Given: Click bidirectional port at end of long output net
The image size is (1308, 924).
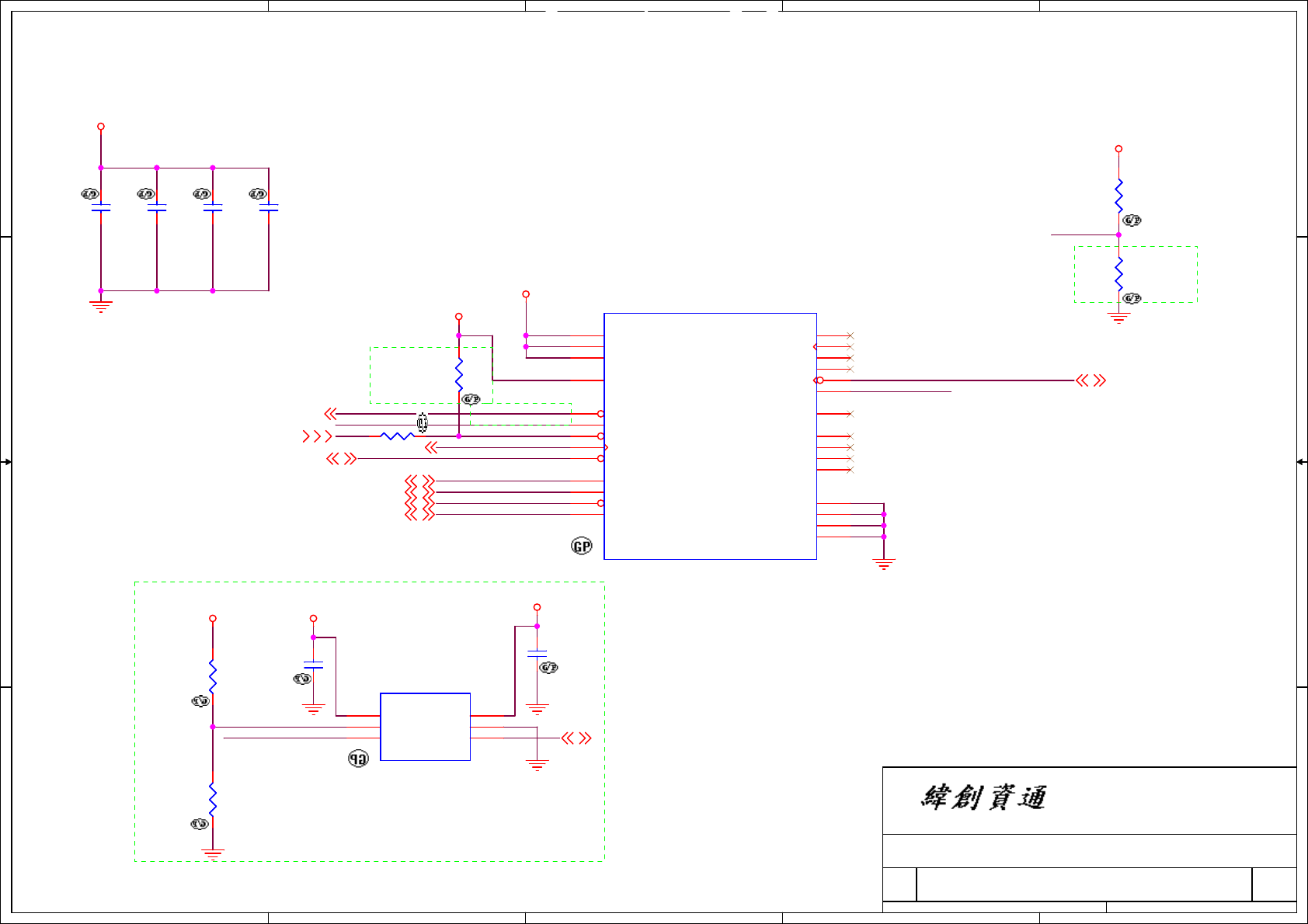Looking at the screenshot, I should coord(1091,380).
